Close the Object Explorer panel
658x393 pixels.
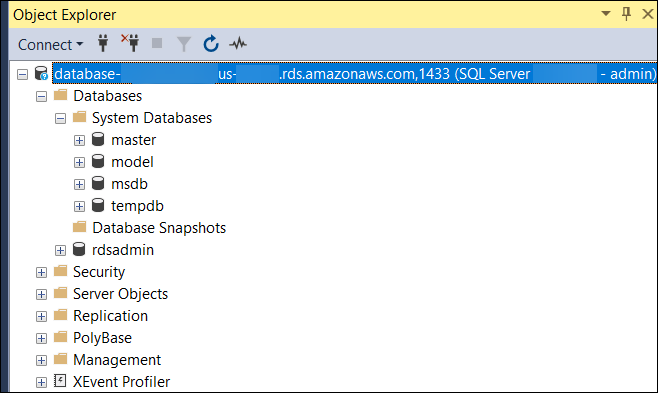pyautogui.click(x=648, y=14)
